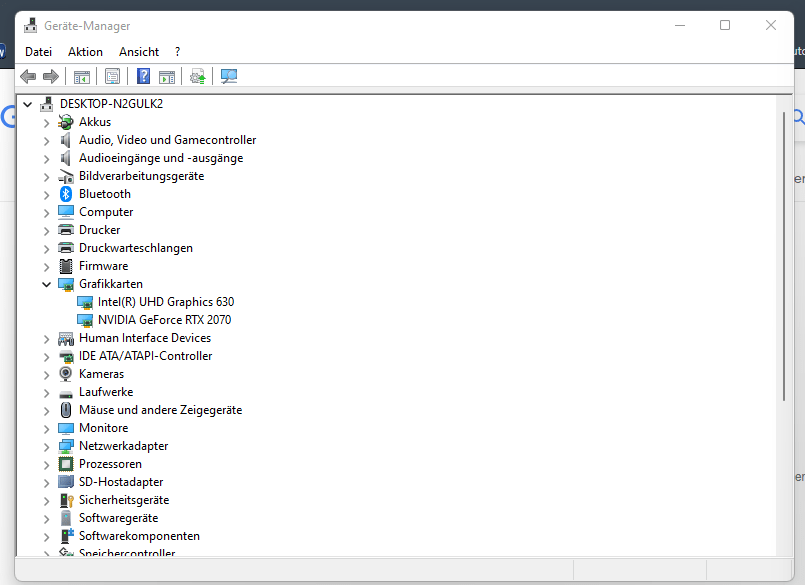This screenshot has width=805, height=585.
Task: Open the Aktion menu
Action: (x=85, y=52)
